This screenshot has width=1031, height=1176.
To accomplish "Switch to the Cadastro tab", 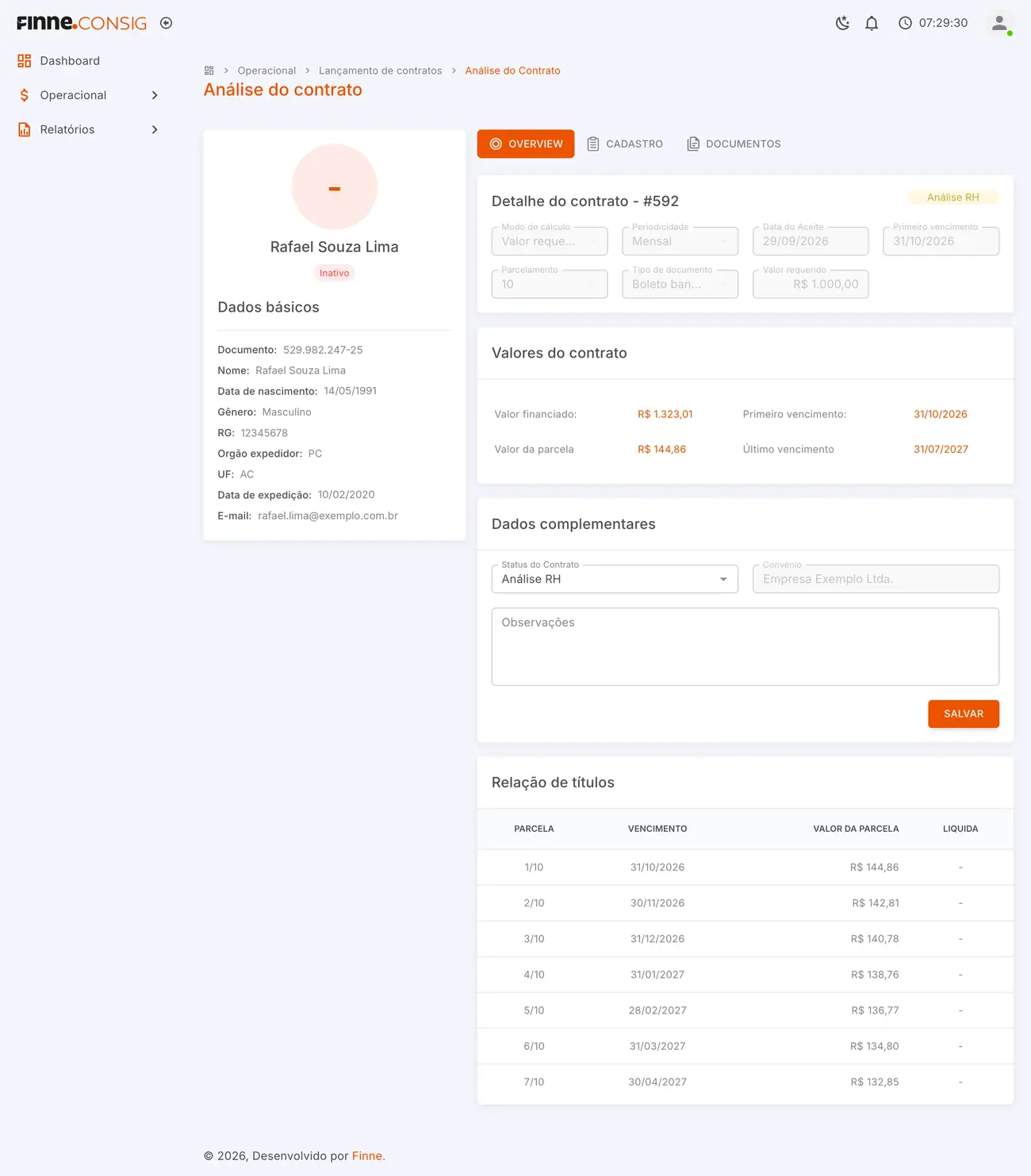I will [625, 144].
